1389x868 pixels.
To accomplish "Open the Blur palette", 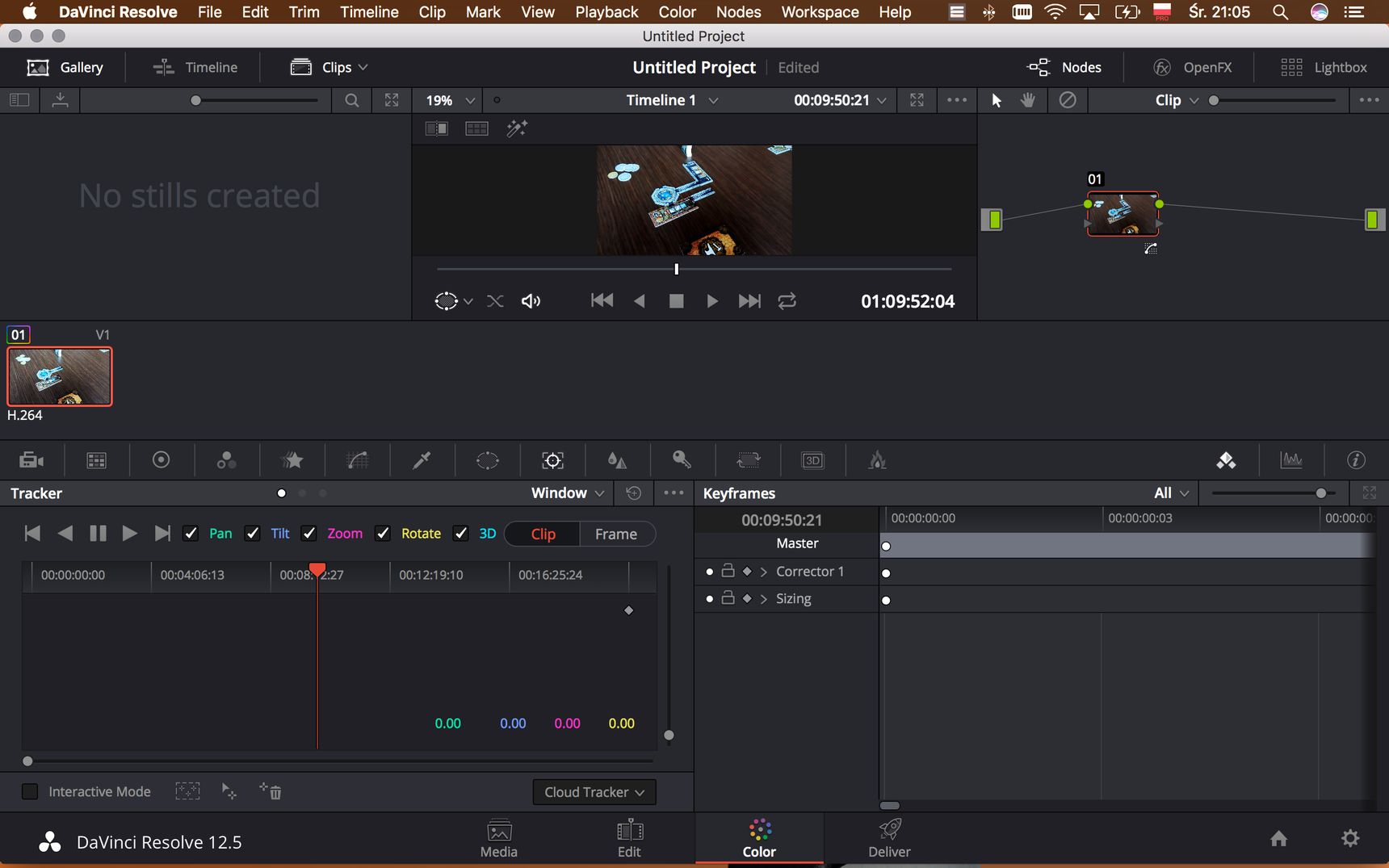I will pos(617,460).
